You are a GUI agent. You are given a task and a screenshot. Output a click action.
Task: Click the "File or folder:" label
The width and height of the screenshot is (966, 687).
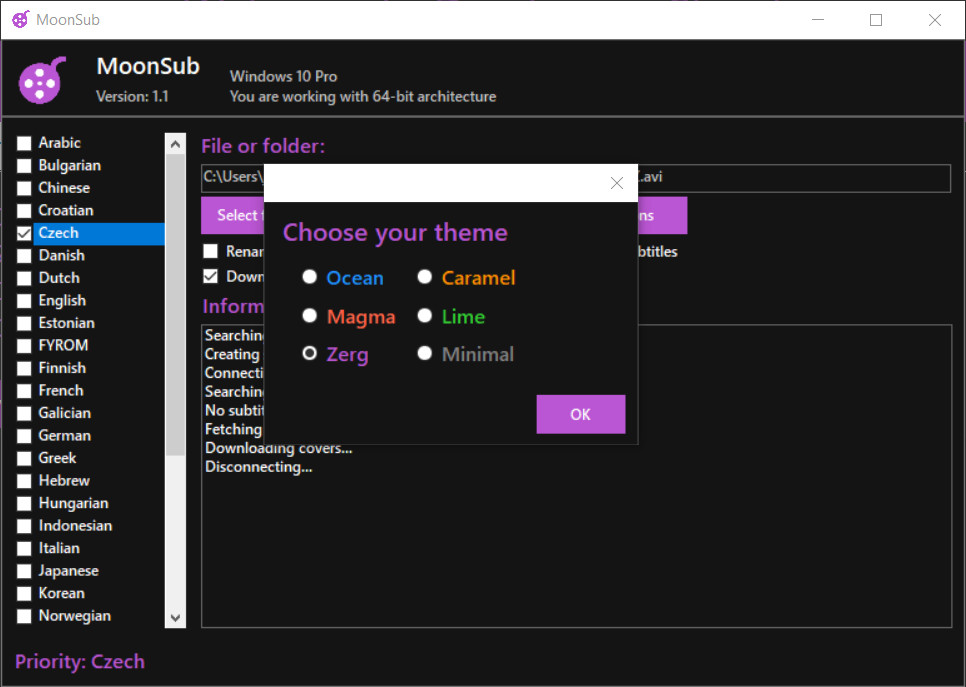263,146
